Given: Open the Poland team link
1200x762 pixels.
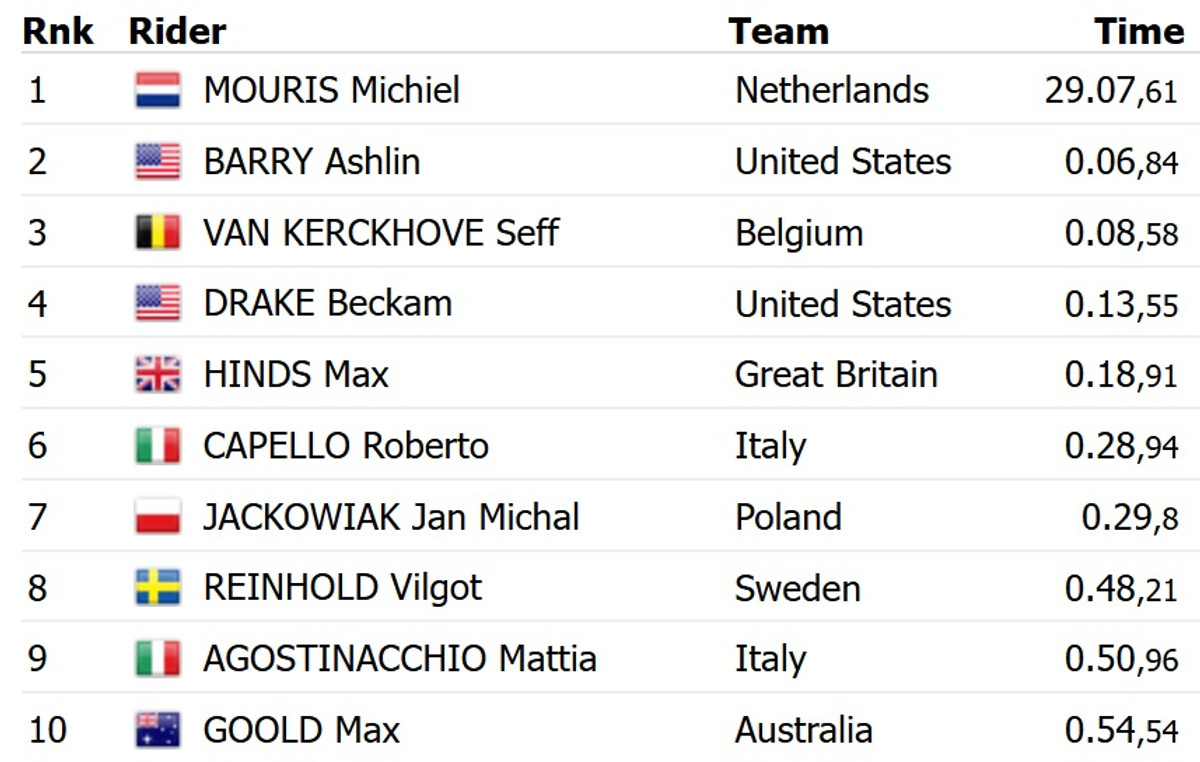Looking at the screenshot, I should click(x=788, y=517).
